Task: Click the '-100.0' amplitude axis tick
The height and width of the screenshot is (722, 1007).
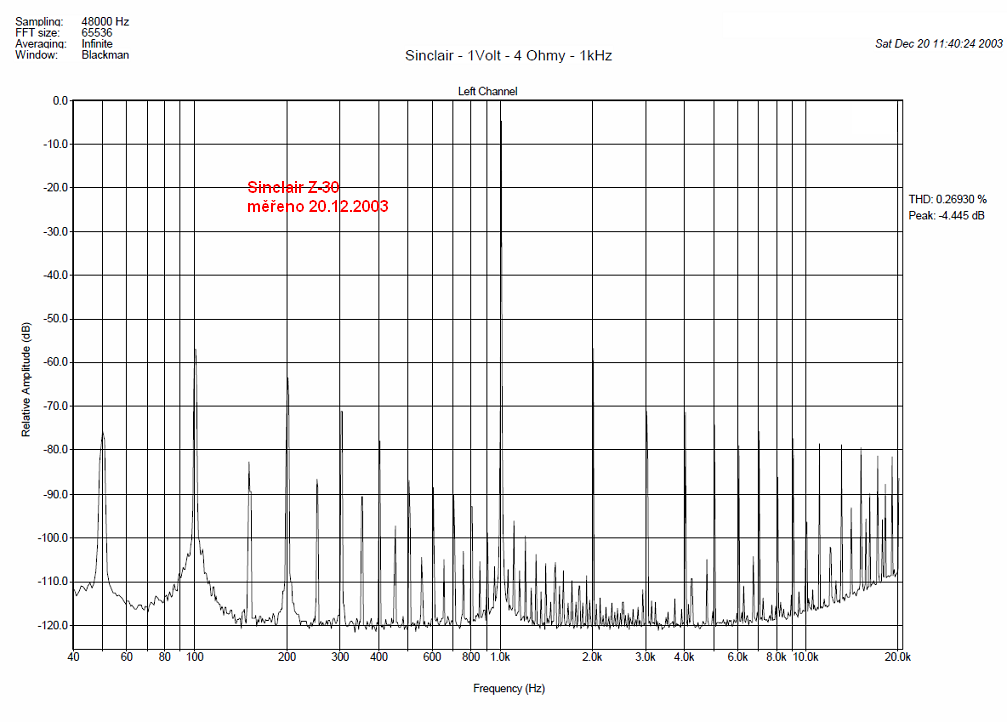Action: pyautogui.click(x=53, y=538)
